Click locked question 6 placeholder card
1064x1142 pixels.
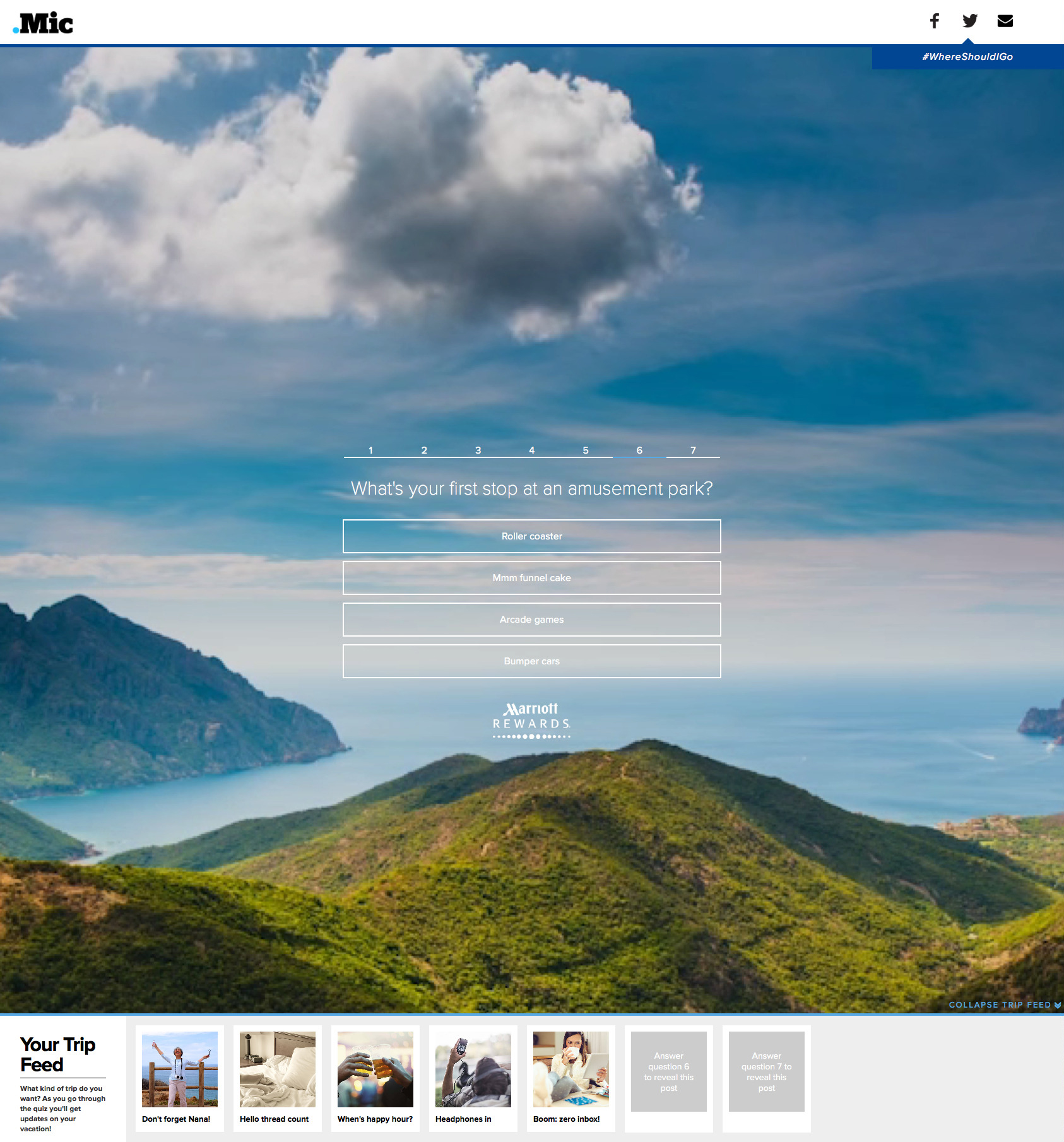click(x=669, y=1071)
